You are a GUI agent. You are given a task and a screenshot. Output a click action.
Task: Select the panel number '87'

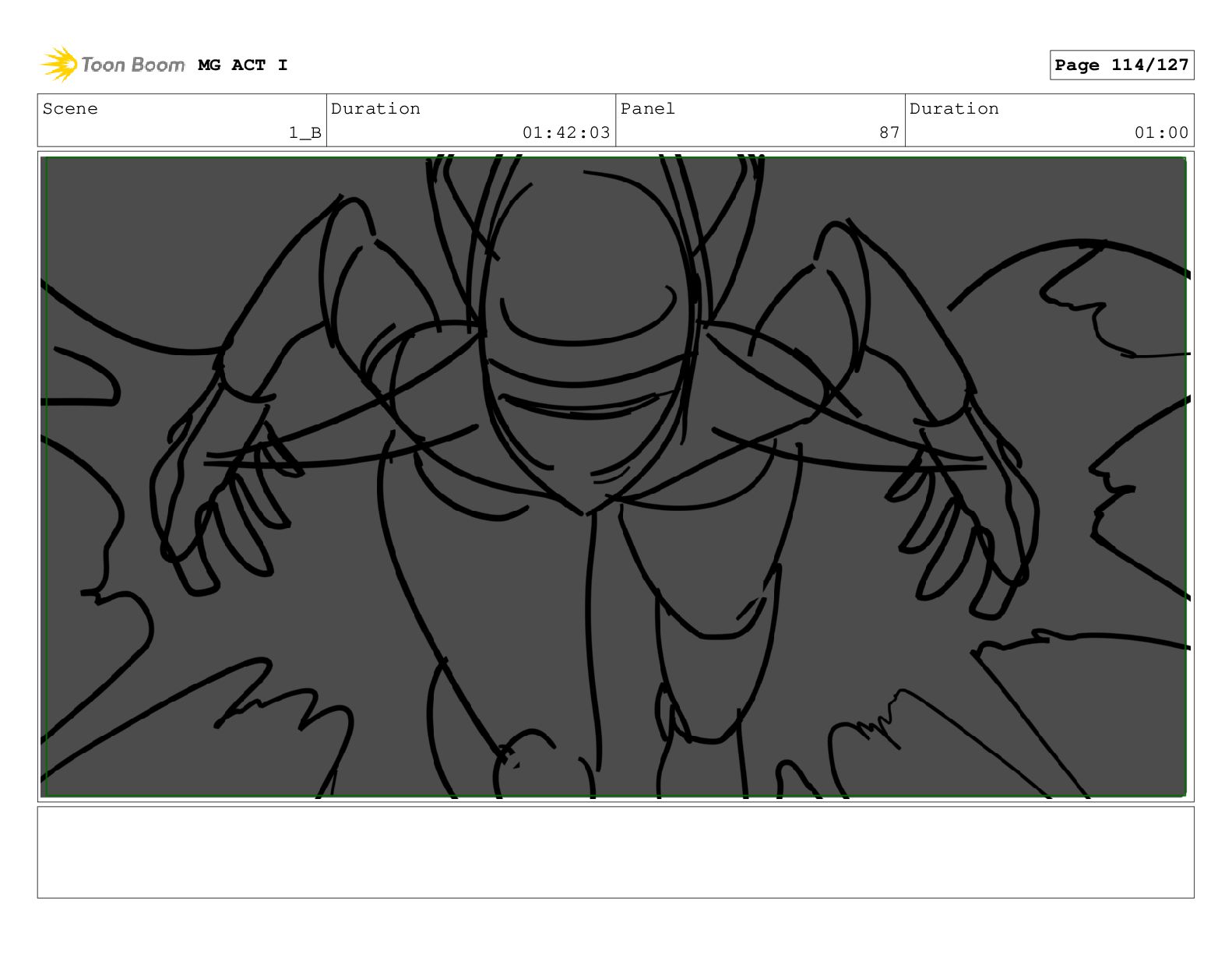889,133
